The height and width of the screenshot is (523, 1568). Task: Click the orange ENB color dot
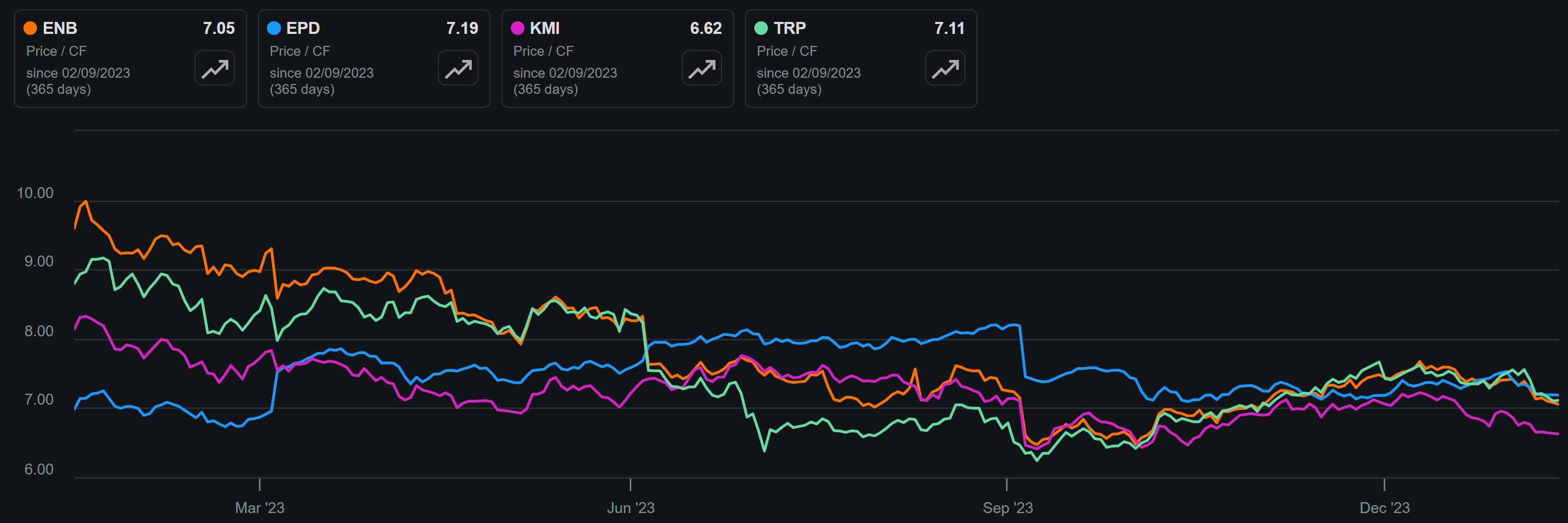tap(30, 28)
